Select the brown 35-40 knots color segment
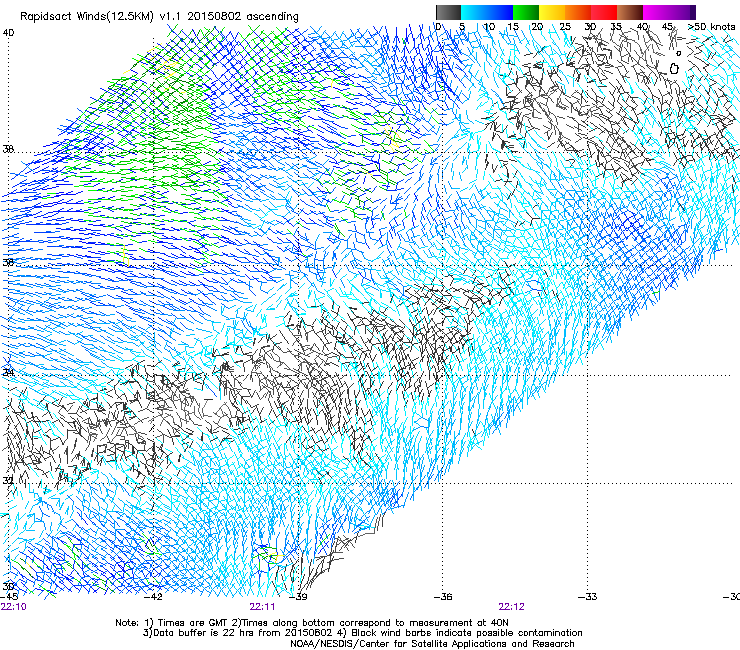740x650 pixels. pos(630,12)
